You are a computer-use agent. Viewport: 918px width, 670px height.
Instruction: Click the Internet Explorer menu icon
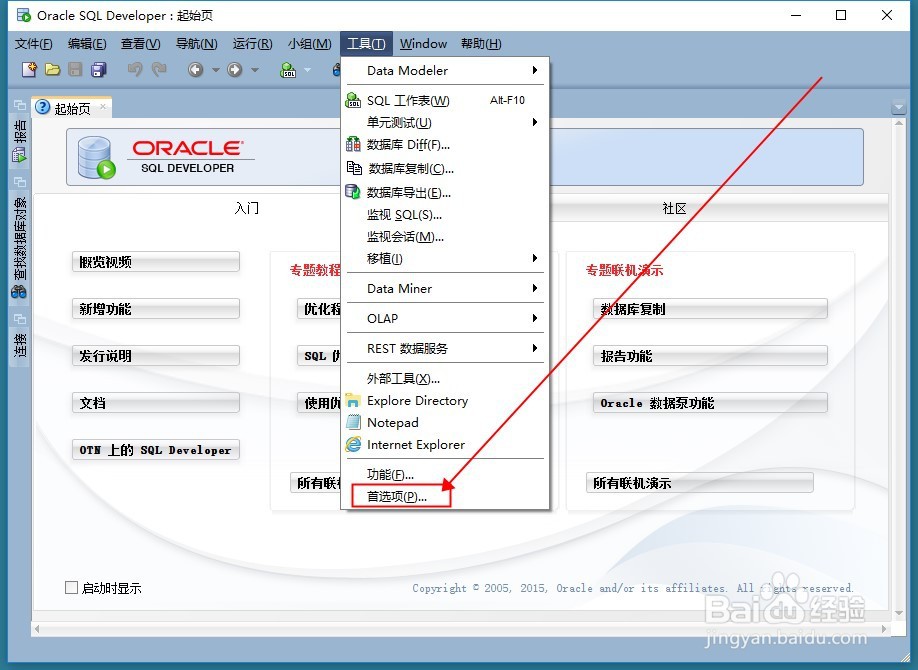pyautogui.click(x=353, y=445)
